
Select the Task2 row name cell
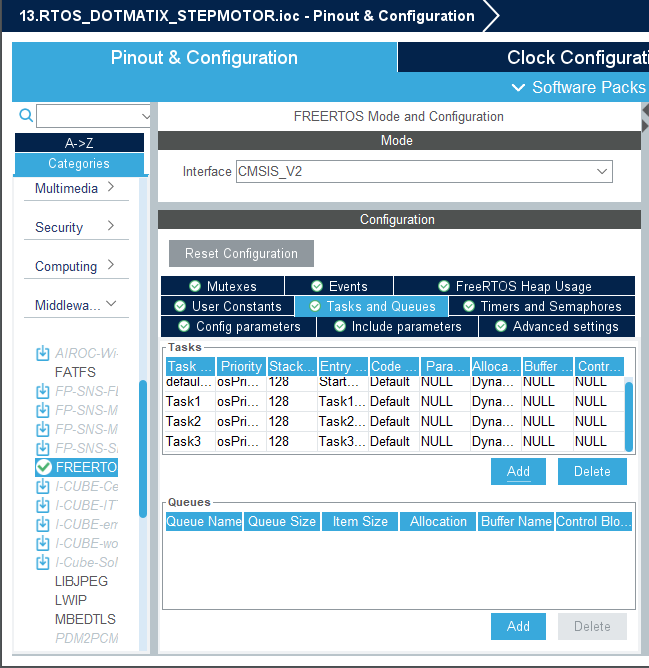[190, 421]
